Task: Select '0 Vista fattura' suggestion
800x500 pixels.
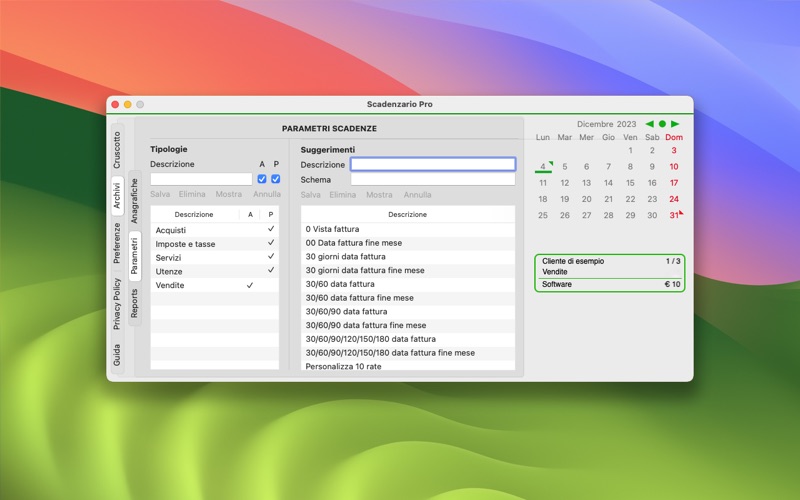Action: click(x=408, y=229)
